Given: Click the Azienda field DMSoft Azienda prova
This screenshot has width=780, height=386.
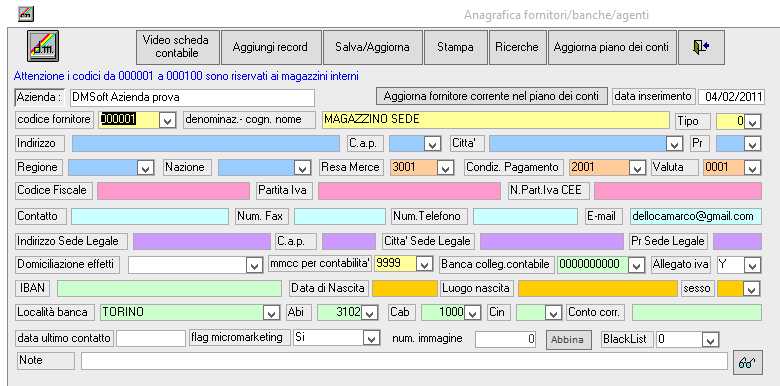Looking at the screenshot, I should pyautogui.click(x=193, y=97).
